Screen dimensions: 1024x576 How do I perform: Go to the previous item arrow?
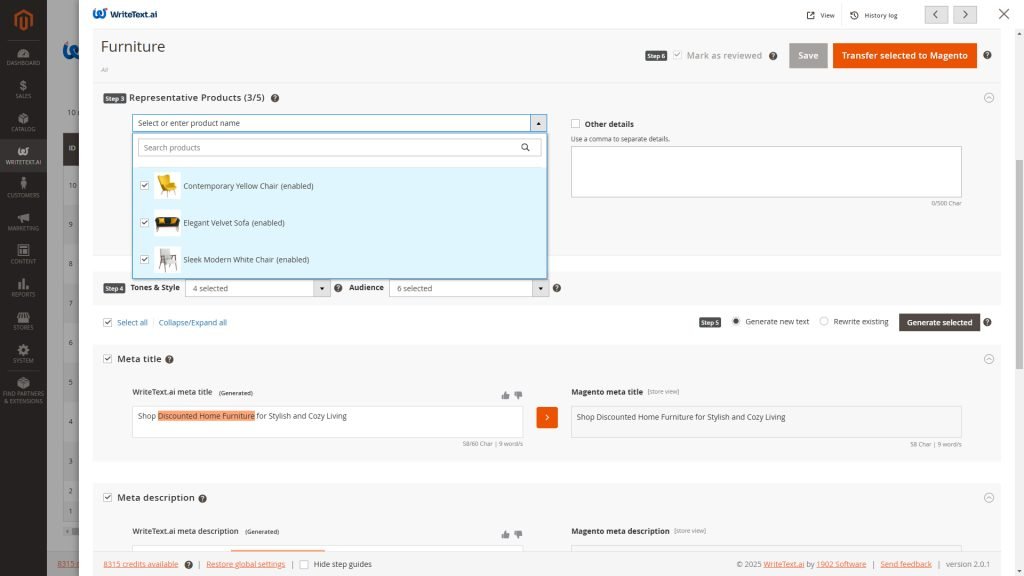point(937,14)
